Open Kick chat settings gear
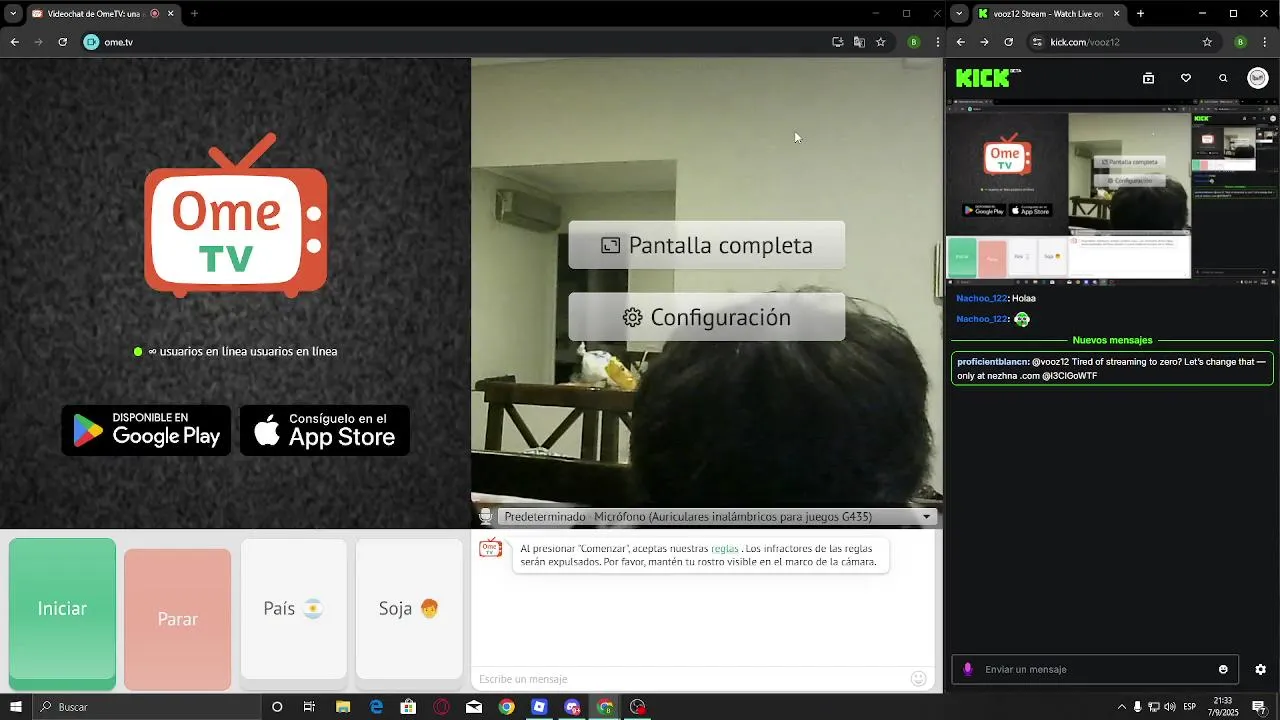The width and height of the screenshot is (1280, 720). click(1260, 669)
